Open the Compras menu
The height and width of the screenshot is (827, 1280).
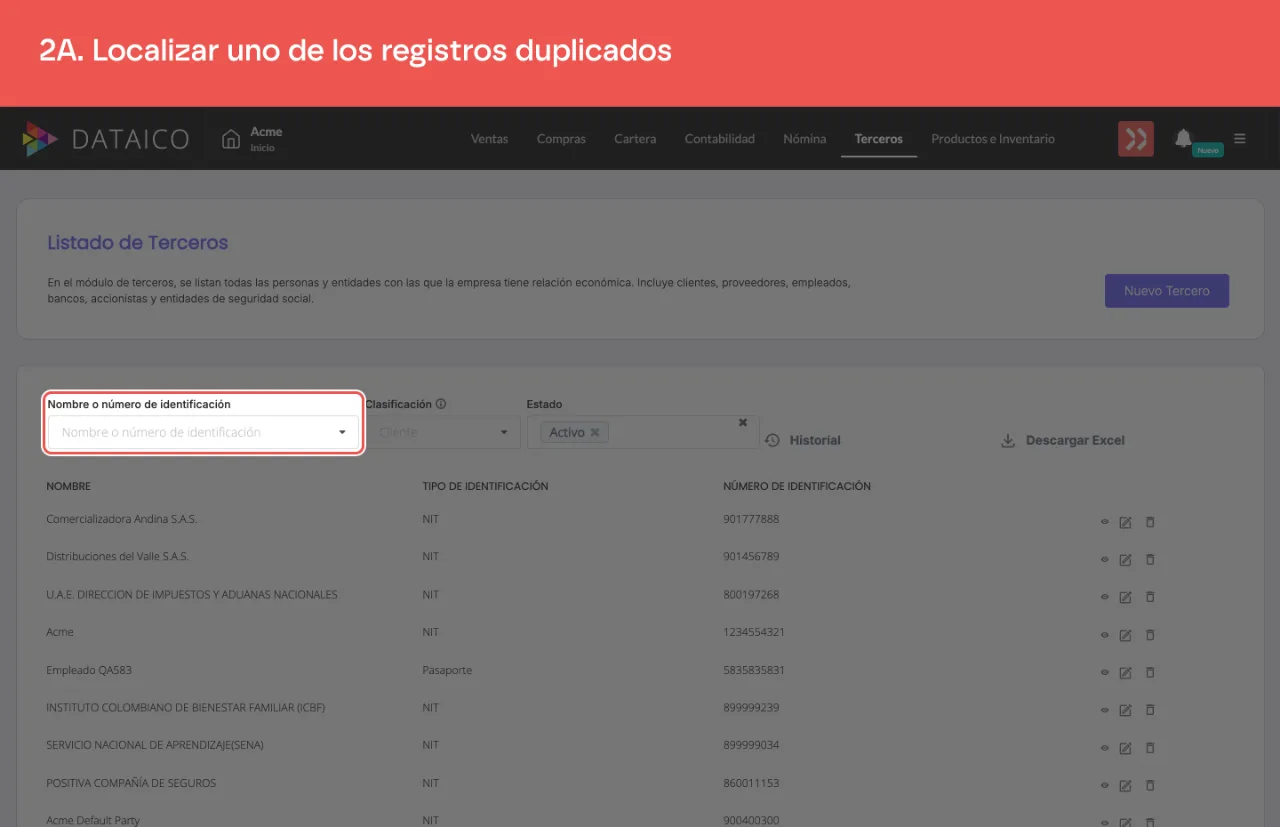[561, 139]
